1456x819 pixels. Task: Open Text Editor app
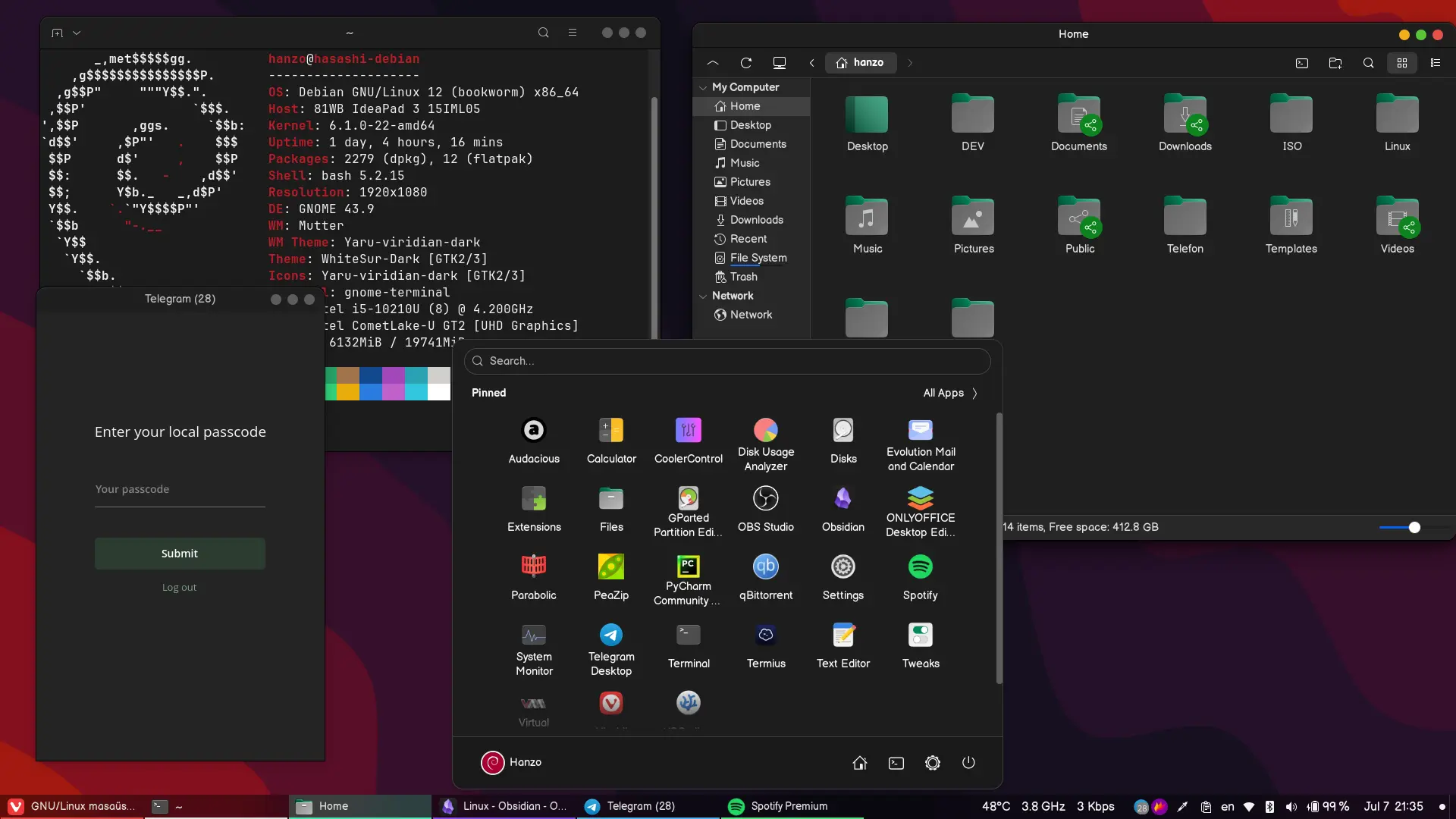(843, 645)
